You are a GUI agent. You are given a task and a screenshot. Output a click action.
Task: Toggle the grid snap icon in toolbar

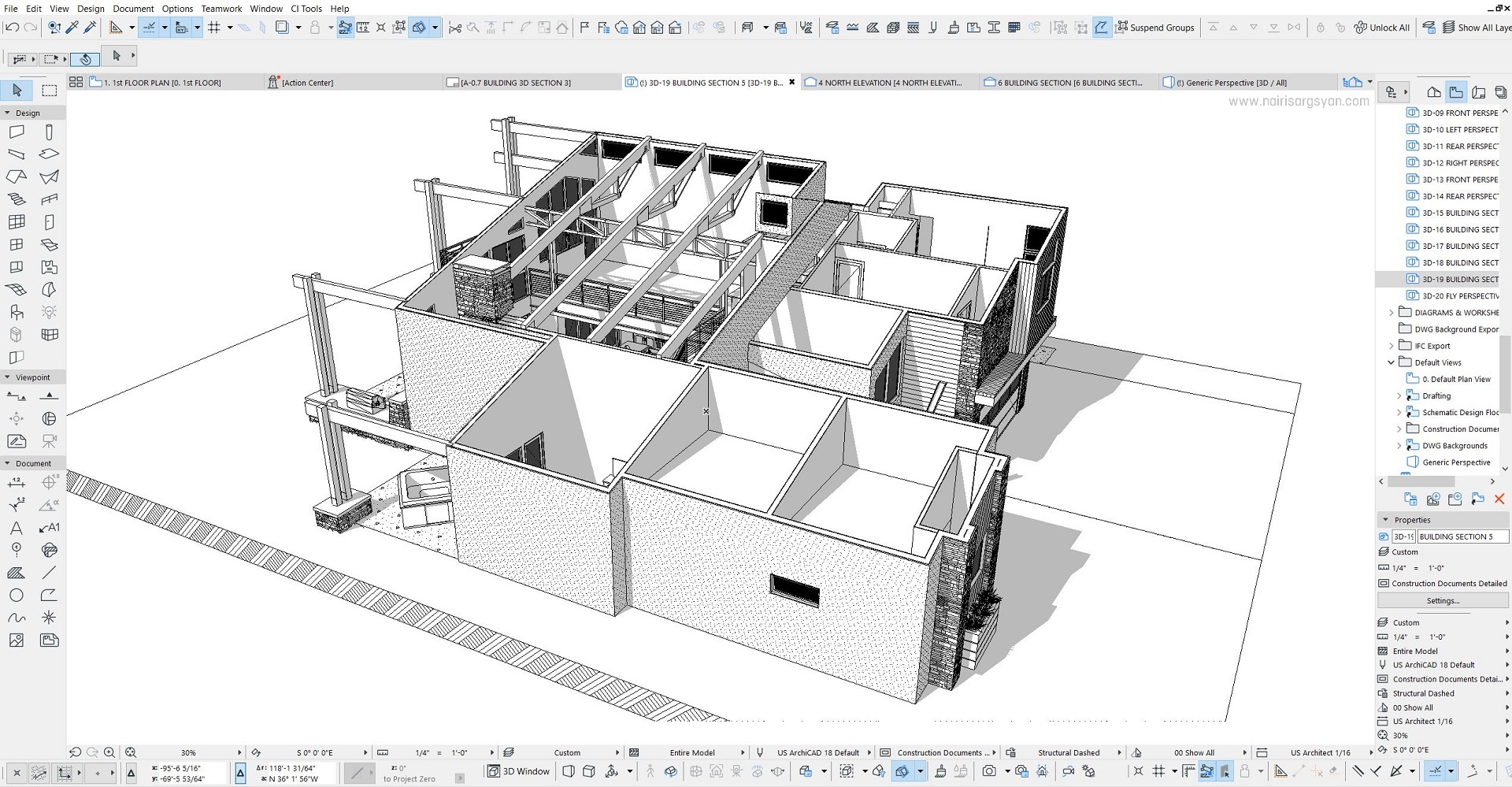point(214,28)
